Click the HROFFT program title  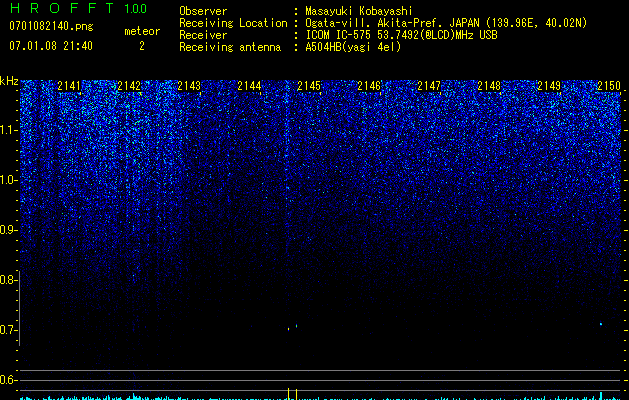pyautogui.click(x=61, y=8)
